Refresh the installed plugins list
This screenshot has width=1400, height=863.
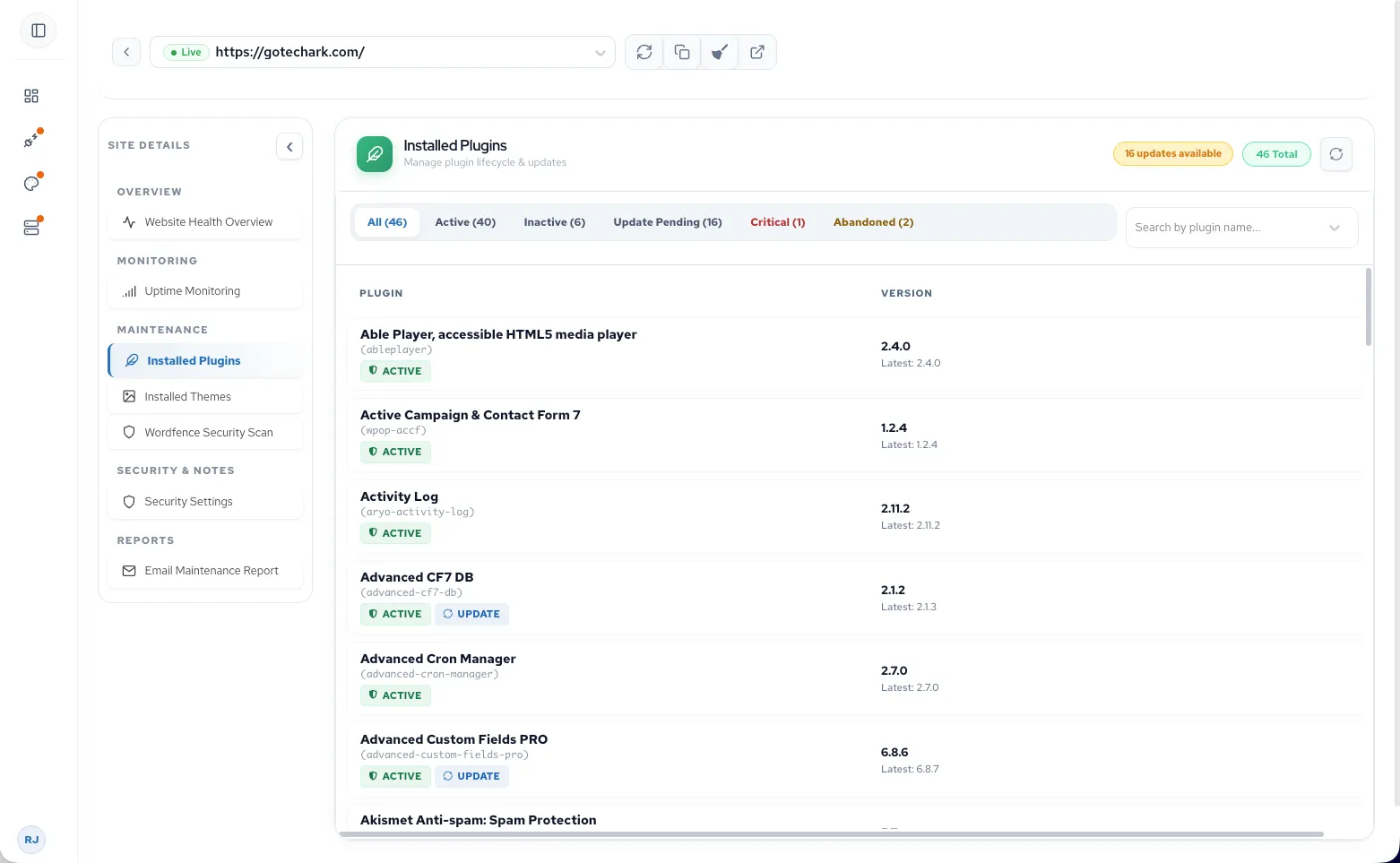(1336, 154)
